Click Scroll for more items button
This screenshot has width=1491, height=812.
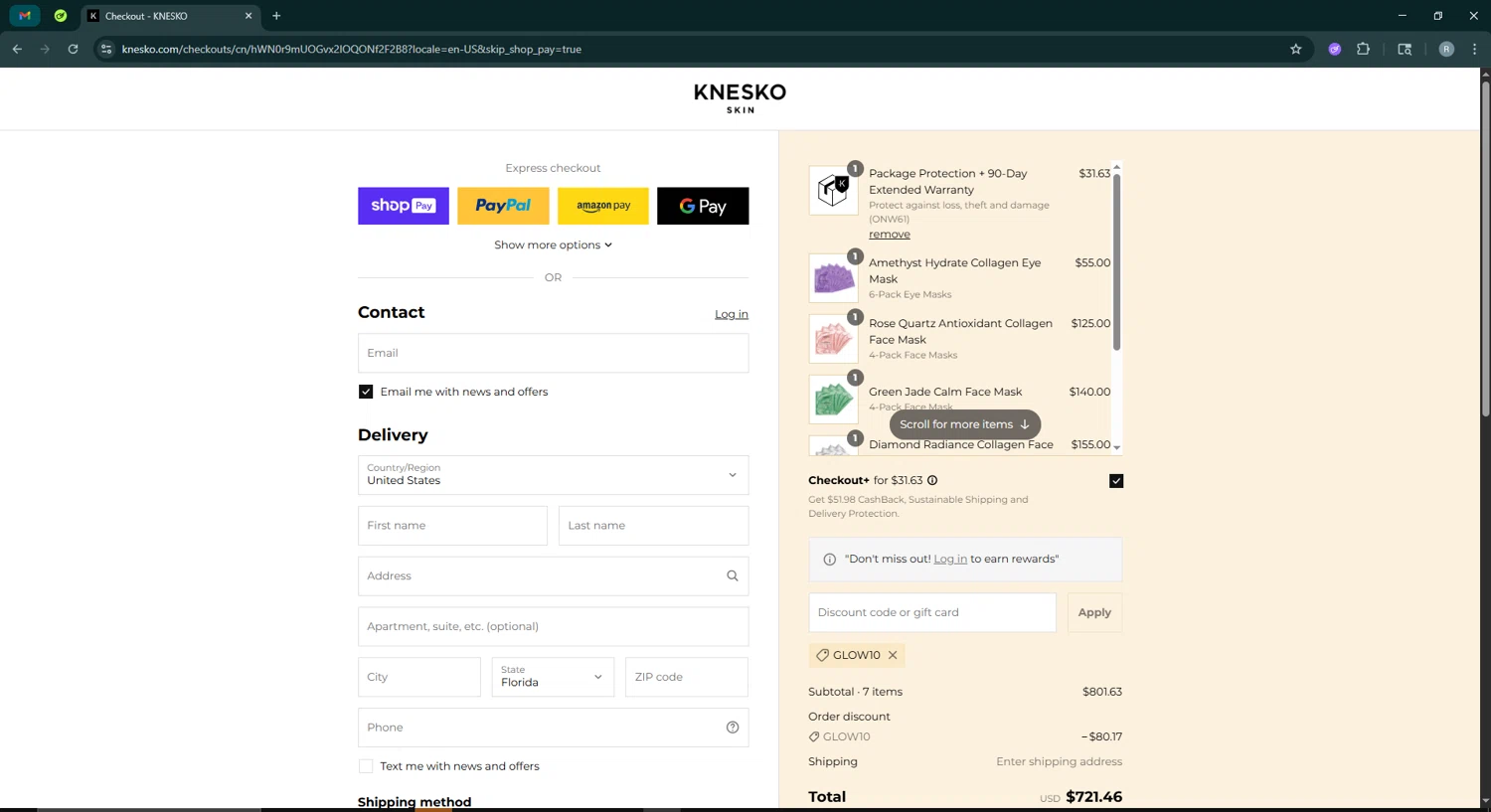coord(965,424)
